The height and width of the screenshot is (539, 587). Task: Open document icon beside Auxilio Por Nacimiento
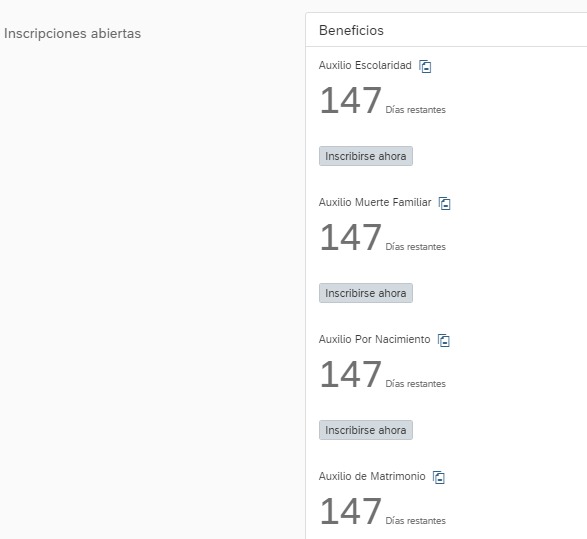pos(444,340)
